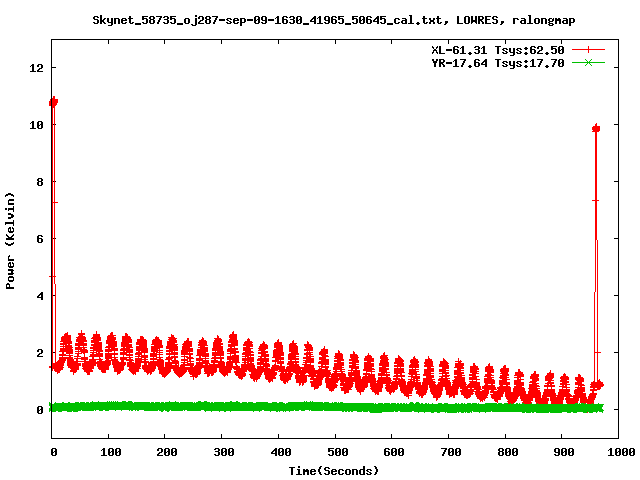640x480 pixels.
Task: Click the x-axis tick label 500
Action: [338, 452]
